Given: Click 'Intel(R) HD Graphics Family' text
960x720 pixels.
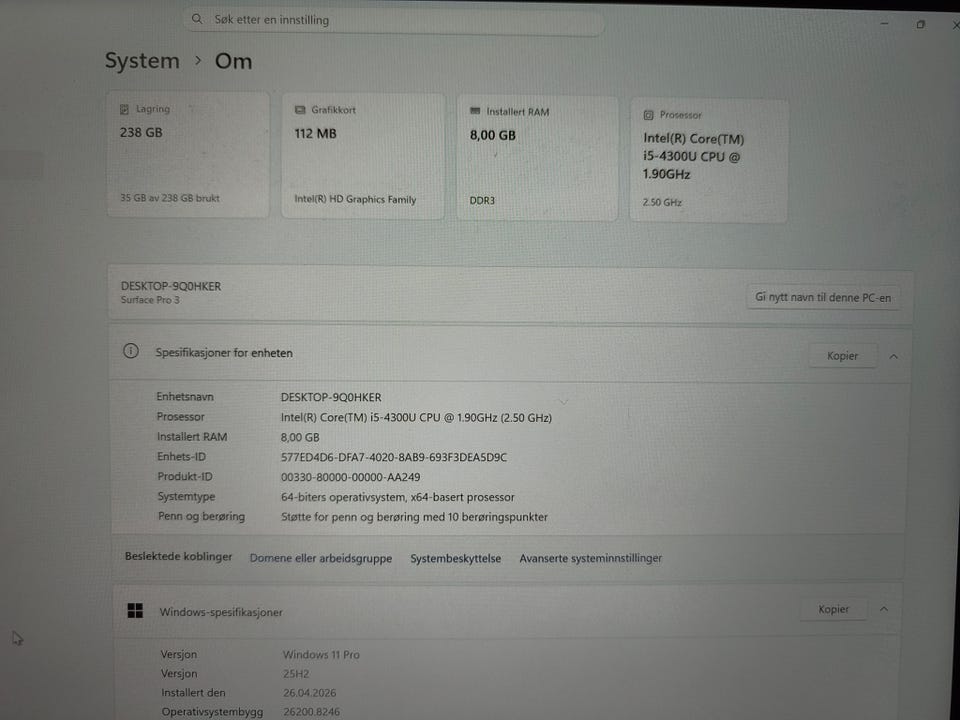Looking at the screenshot, I should click(355, 200).
